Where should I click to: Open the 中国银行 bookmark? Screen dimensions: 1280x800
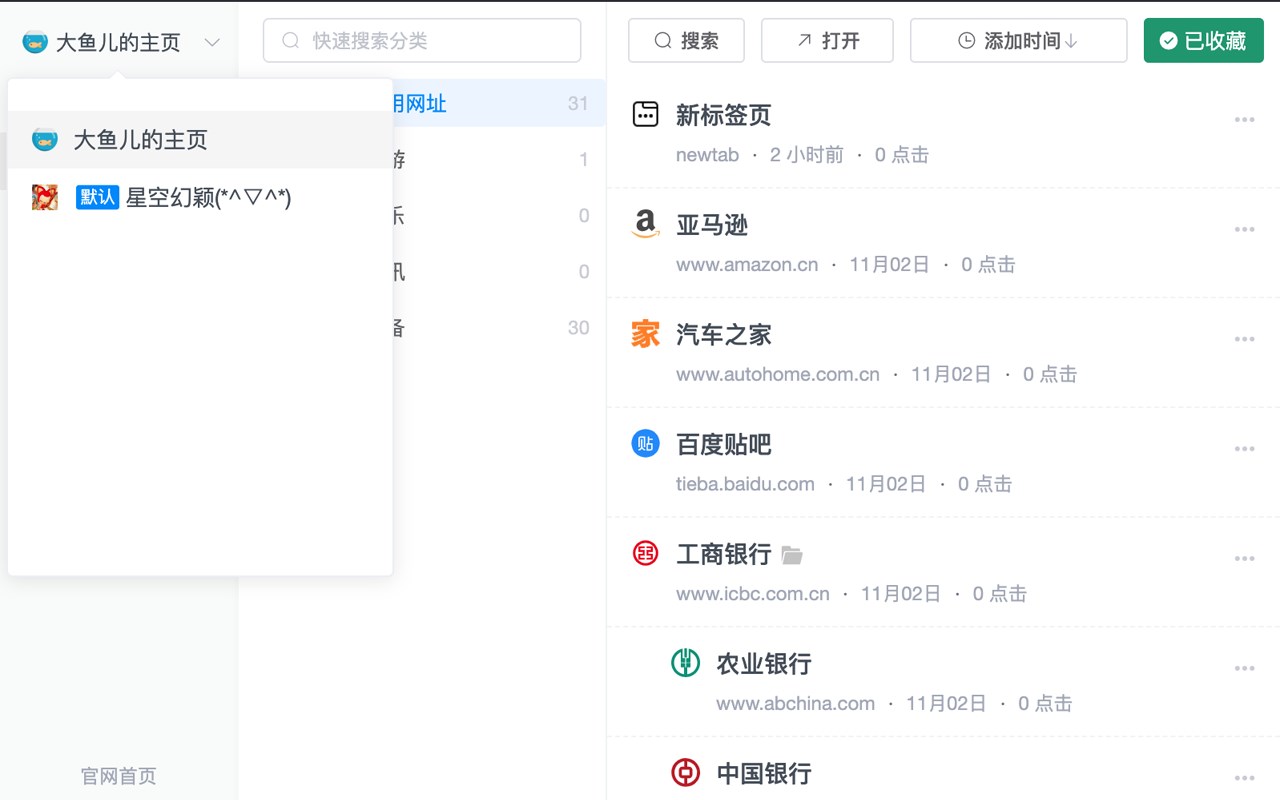(764, 774)
